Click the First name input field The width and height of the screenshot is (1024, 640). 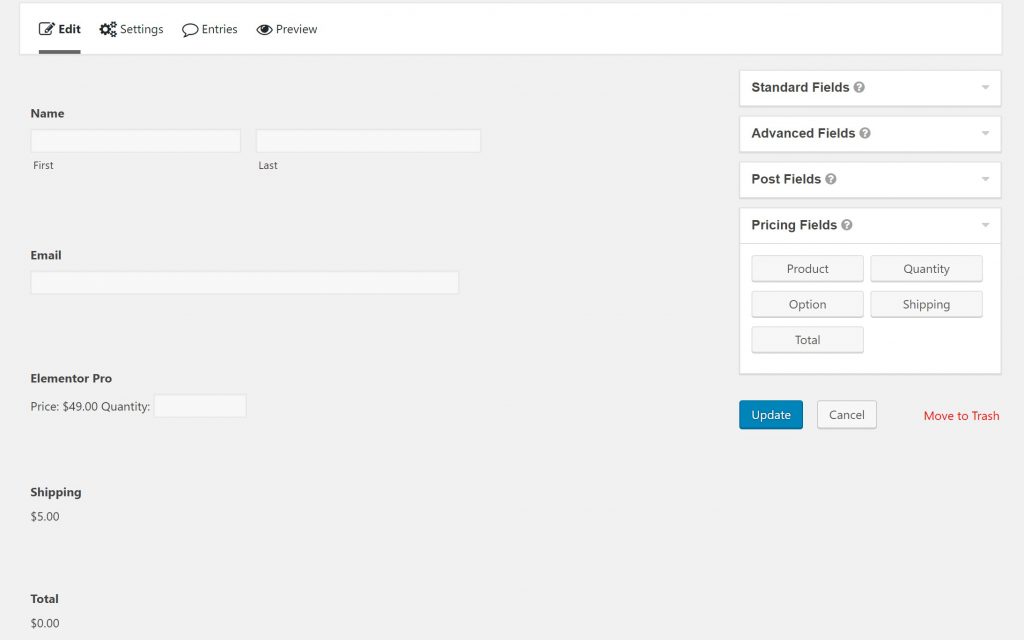[x=136, y=141]
